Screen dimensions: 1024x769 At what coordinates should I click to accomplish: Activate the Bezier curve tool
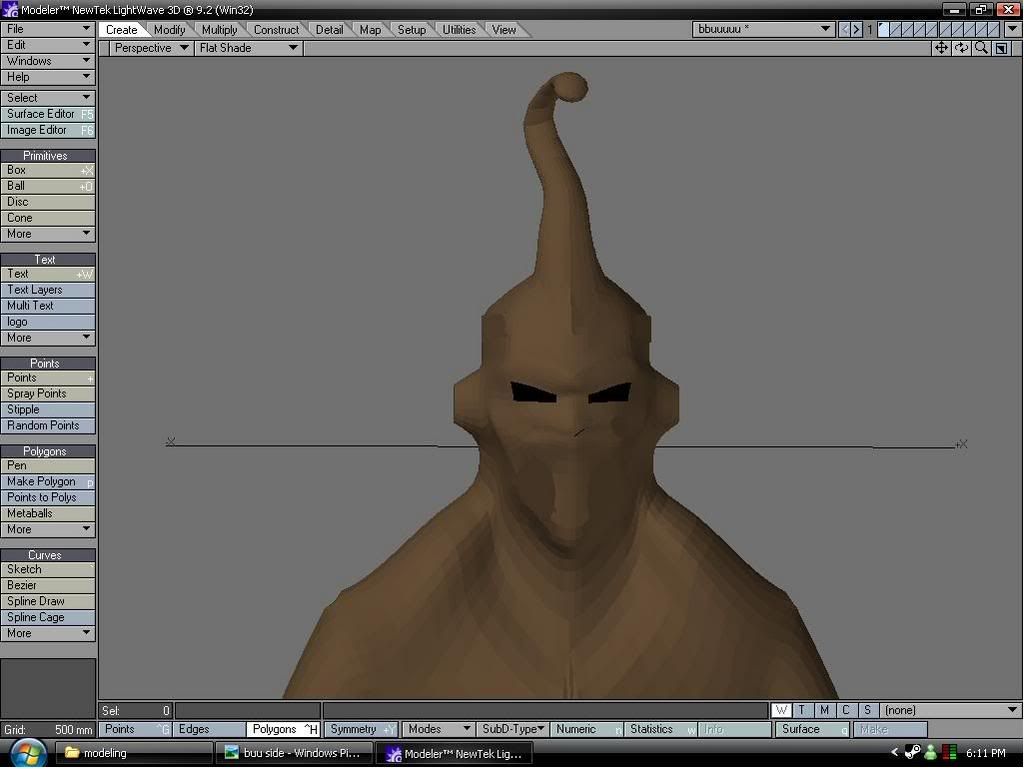pyautogui.click(x=48, y=586)
